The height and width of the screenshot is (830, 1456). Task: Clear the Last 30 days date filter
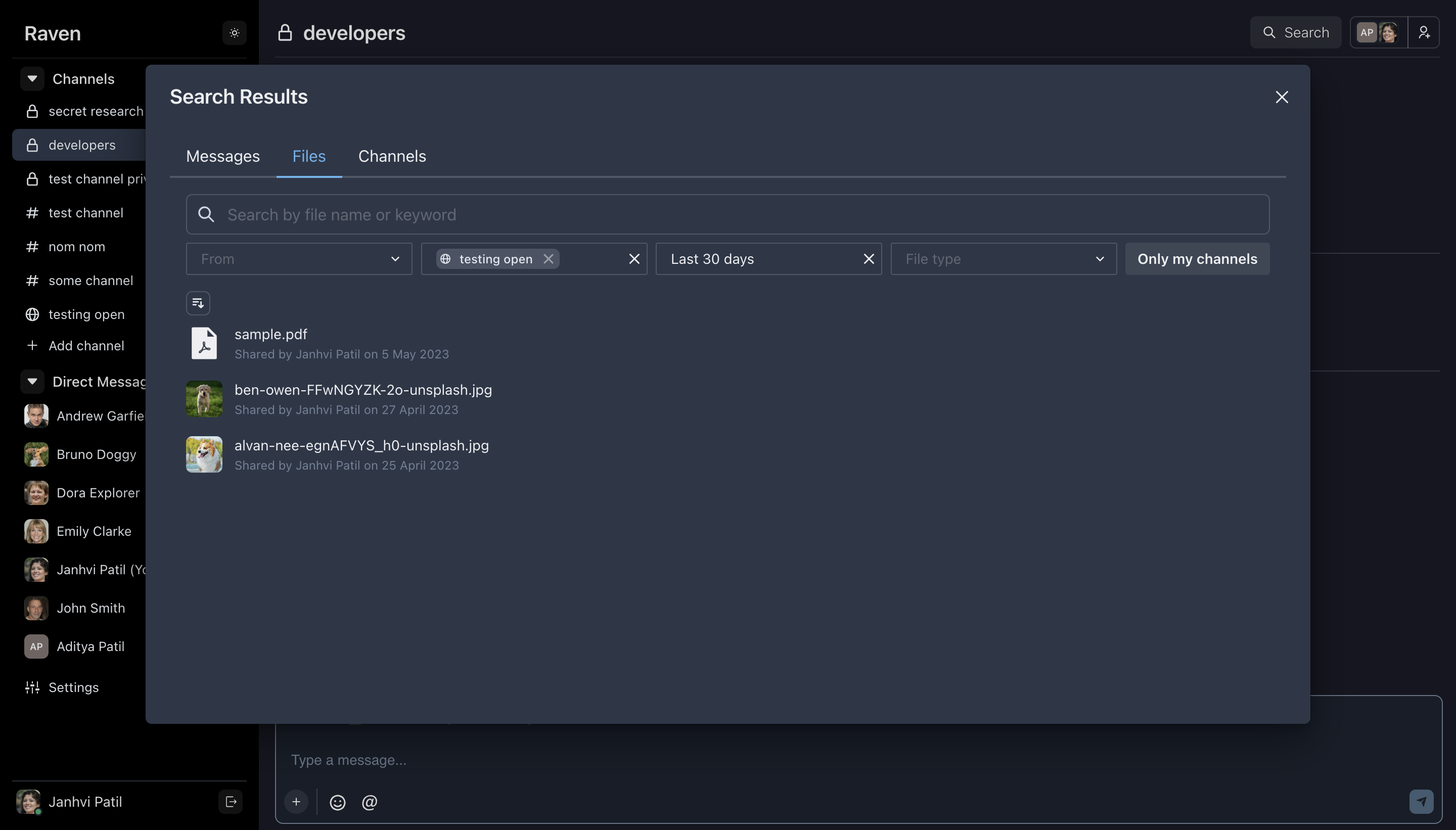868,259
